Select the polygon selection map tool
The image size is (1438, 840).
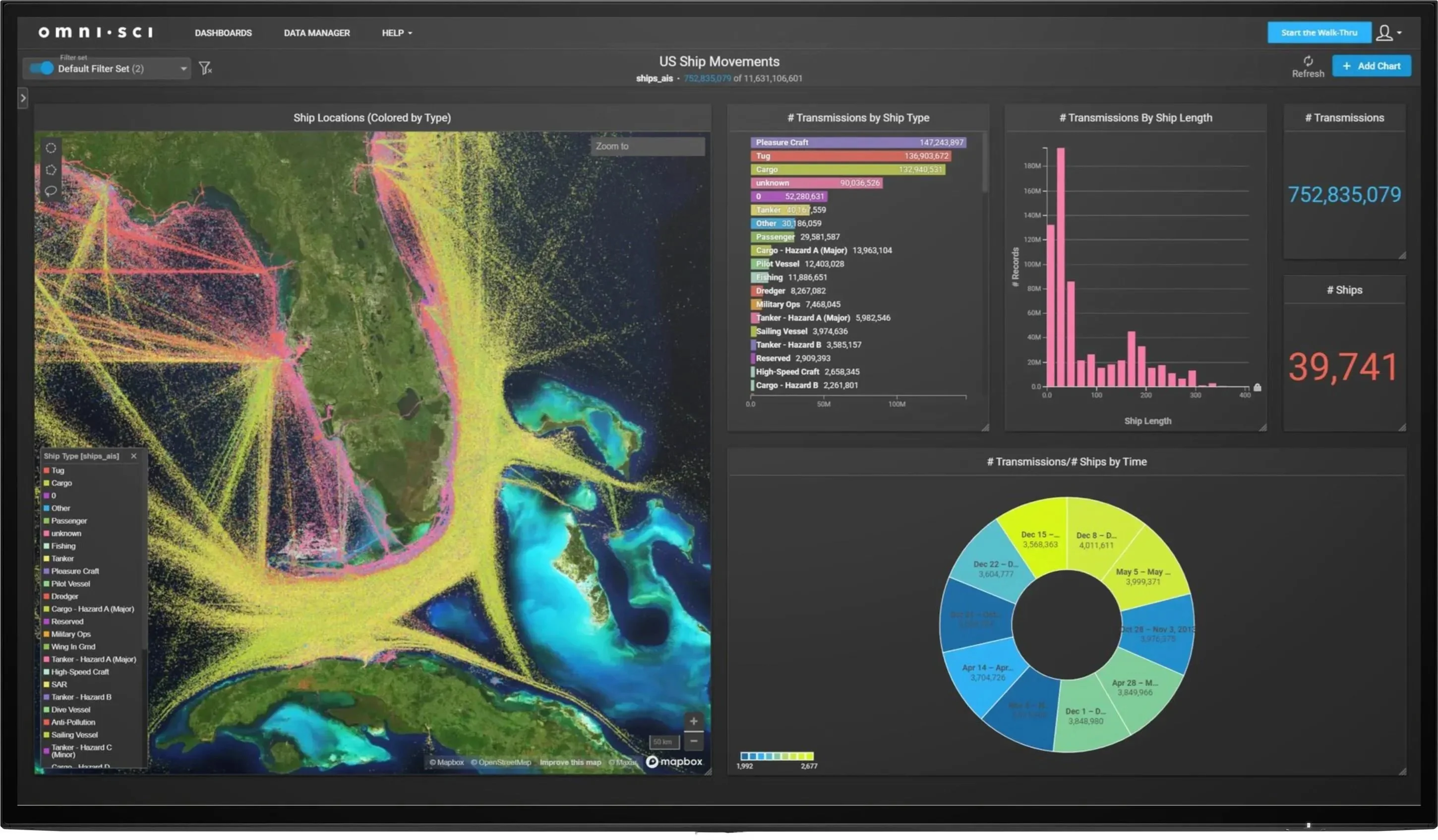pyautogui.click(x=51, y=170)
